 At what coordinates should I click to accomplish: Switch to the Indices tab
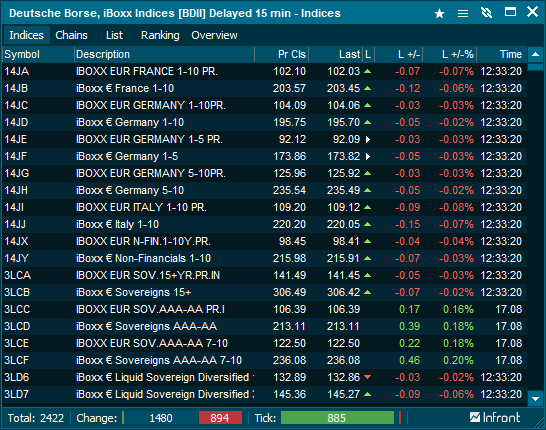point(26,35)
